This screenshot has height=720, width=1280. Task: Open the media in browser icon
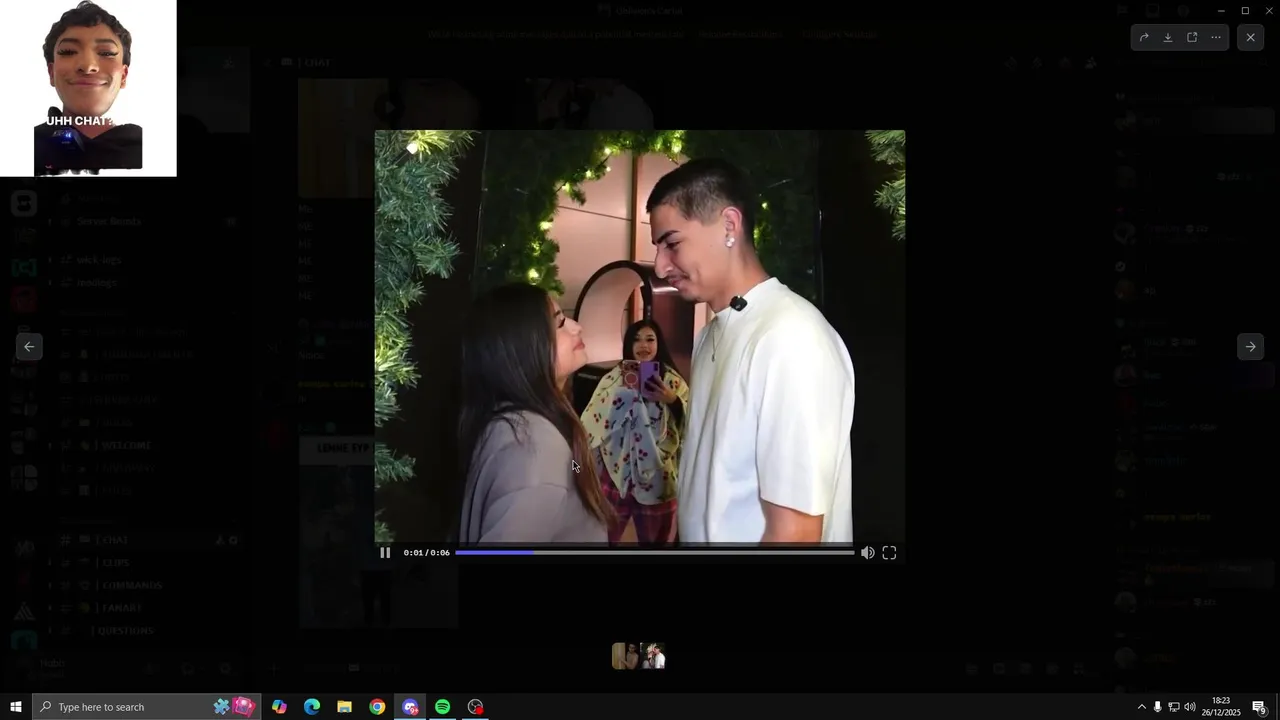pos(1192,37)
